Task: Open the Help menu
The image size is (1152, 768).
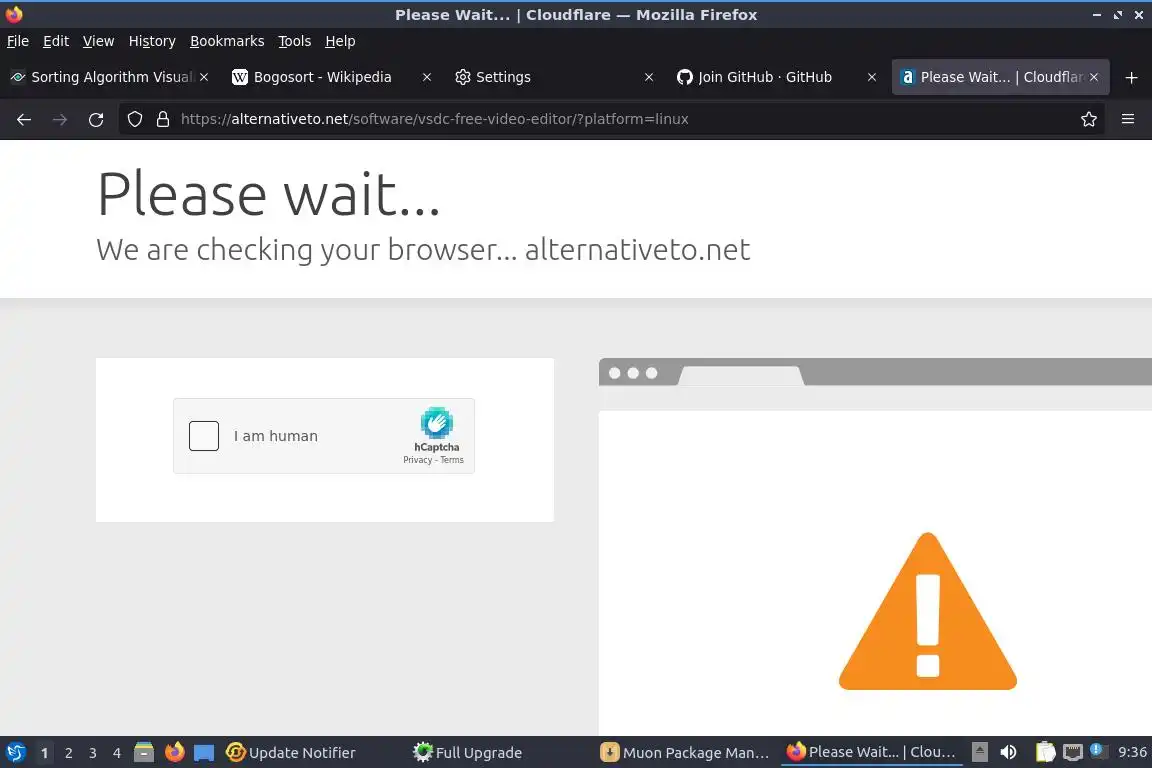Action: tap(340, 41)
